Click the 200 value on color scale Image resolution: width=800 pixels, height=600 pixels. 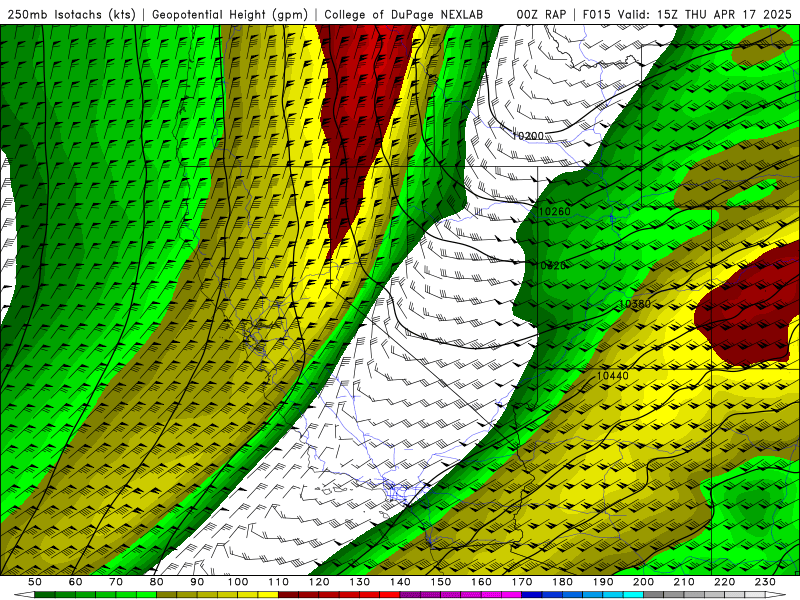pyautogui.click(x=643, y=582)
